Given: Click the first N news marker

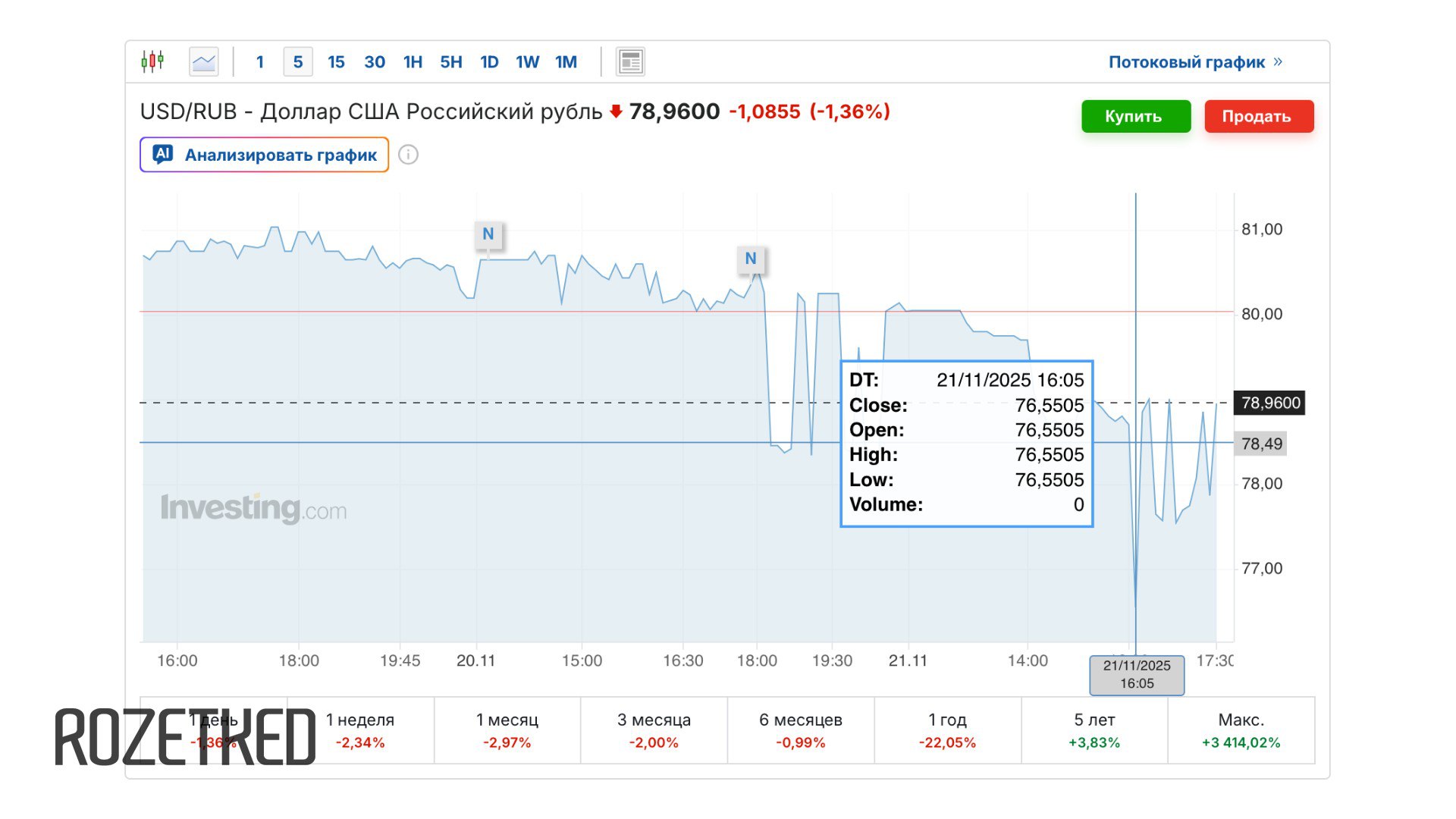Looking at the screenshot, I should pyautogui.click(x=488, y=234).
